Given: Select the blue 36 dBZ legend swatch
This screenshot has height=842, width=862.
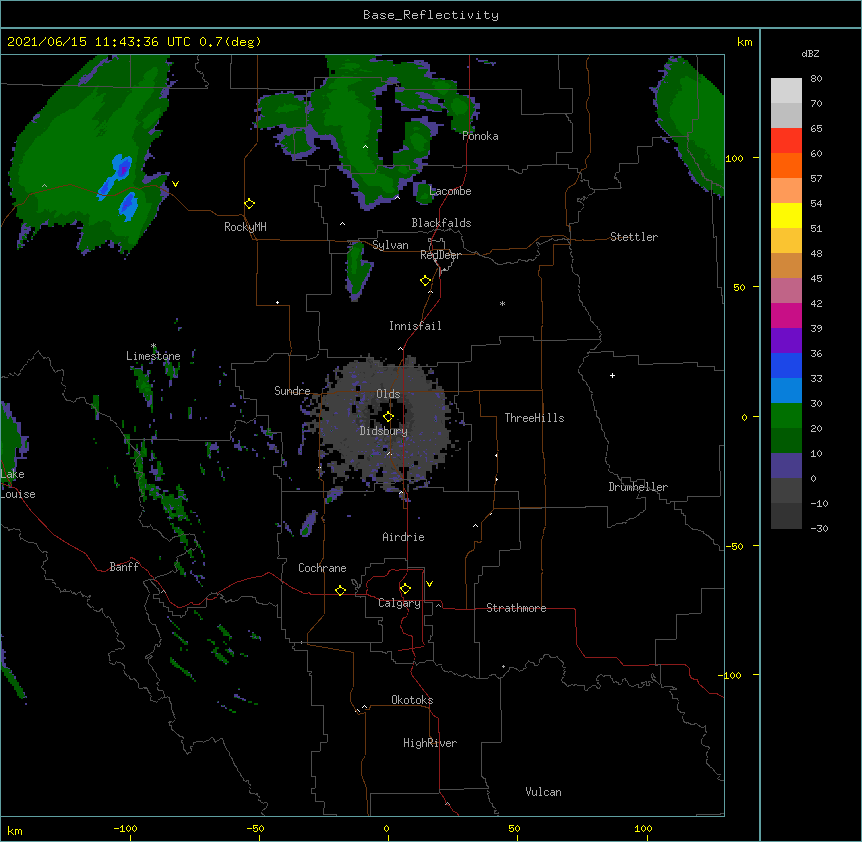Looking at the screenshot, I should (x=786, y=365).
